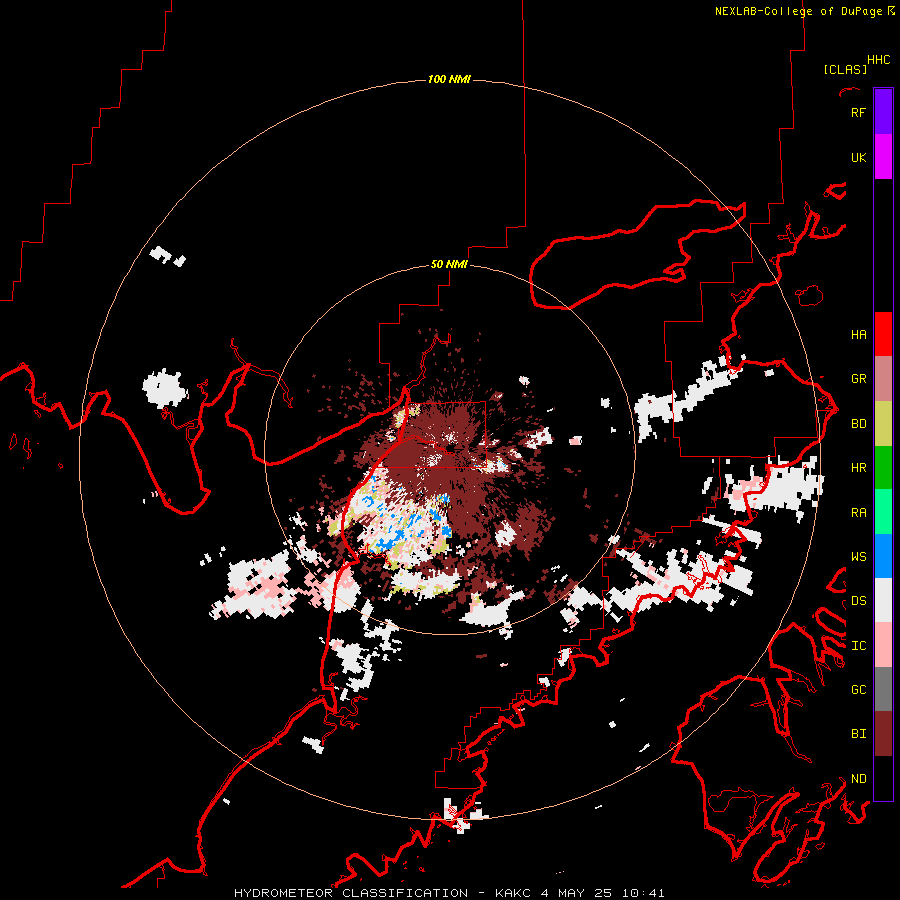Click the "HHC" product code text
The width and height of the screenshot is (900, 900).
pos(878,60)
